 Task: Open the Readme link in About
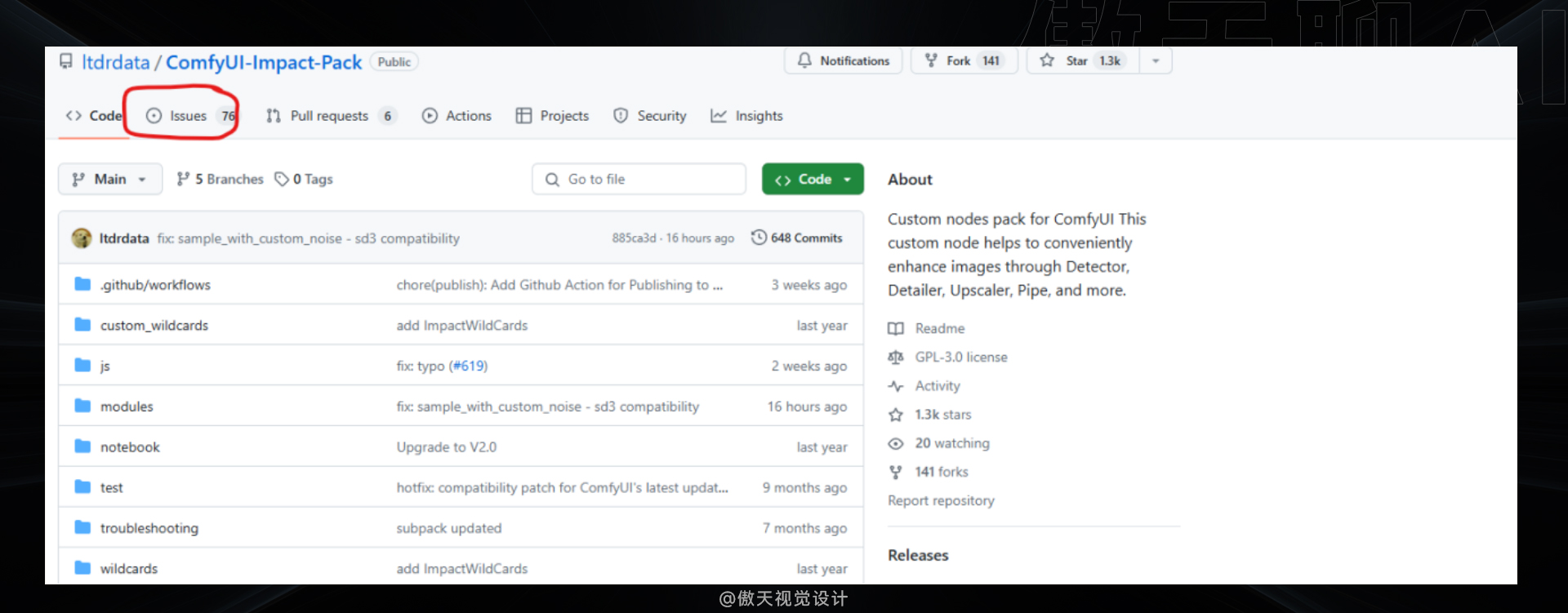point(940,328)
